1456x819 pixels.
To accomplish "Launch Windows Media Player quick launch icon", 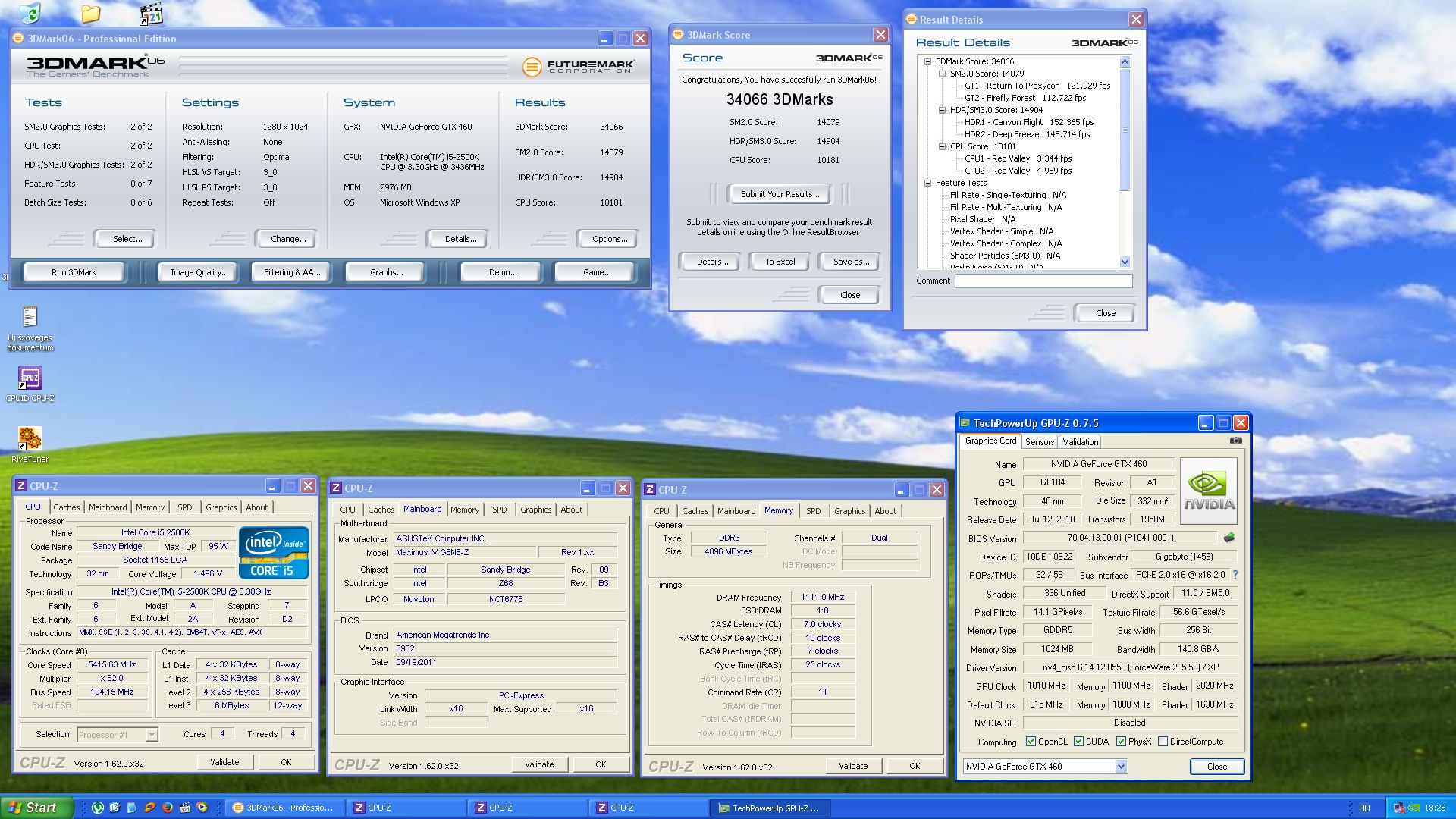I will [202, 808].
